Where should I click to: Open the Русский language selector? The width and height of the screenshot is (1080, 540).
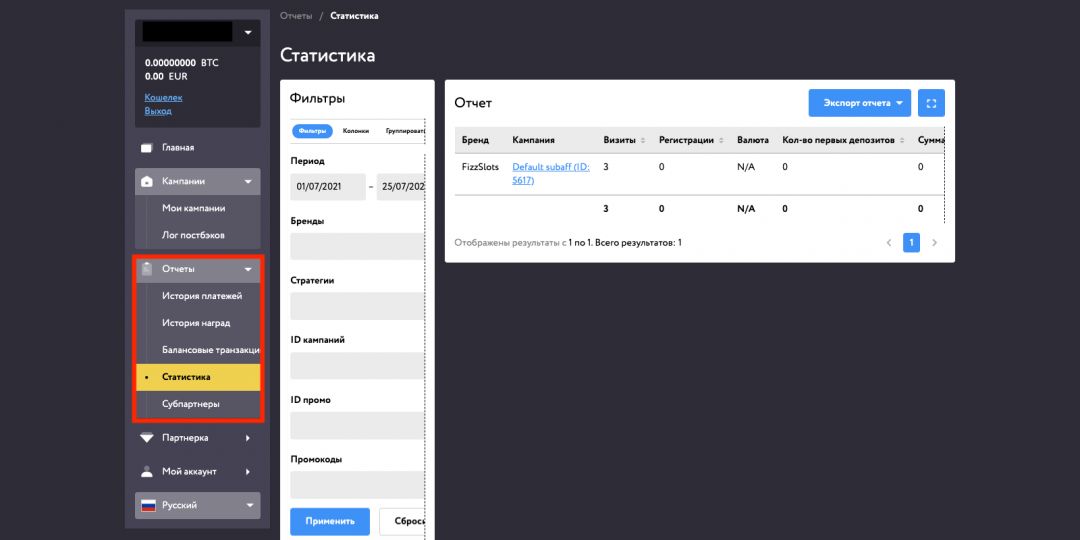[x=197, y=506]
